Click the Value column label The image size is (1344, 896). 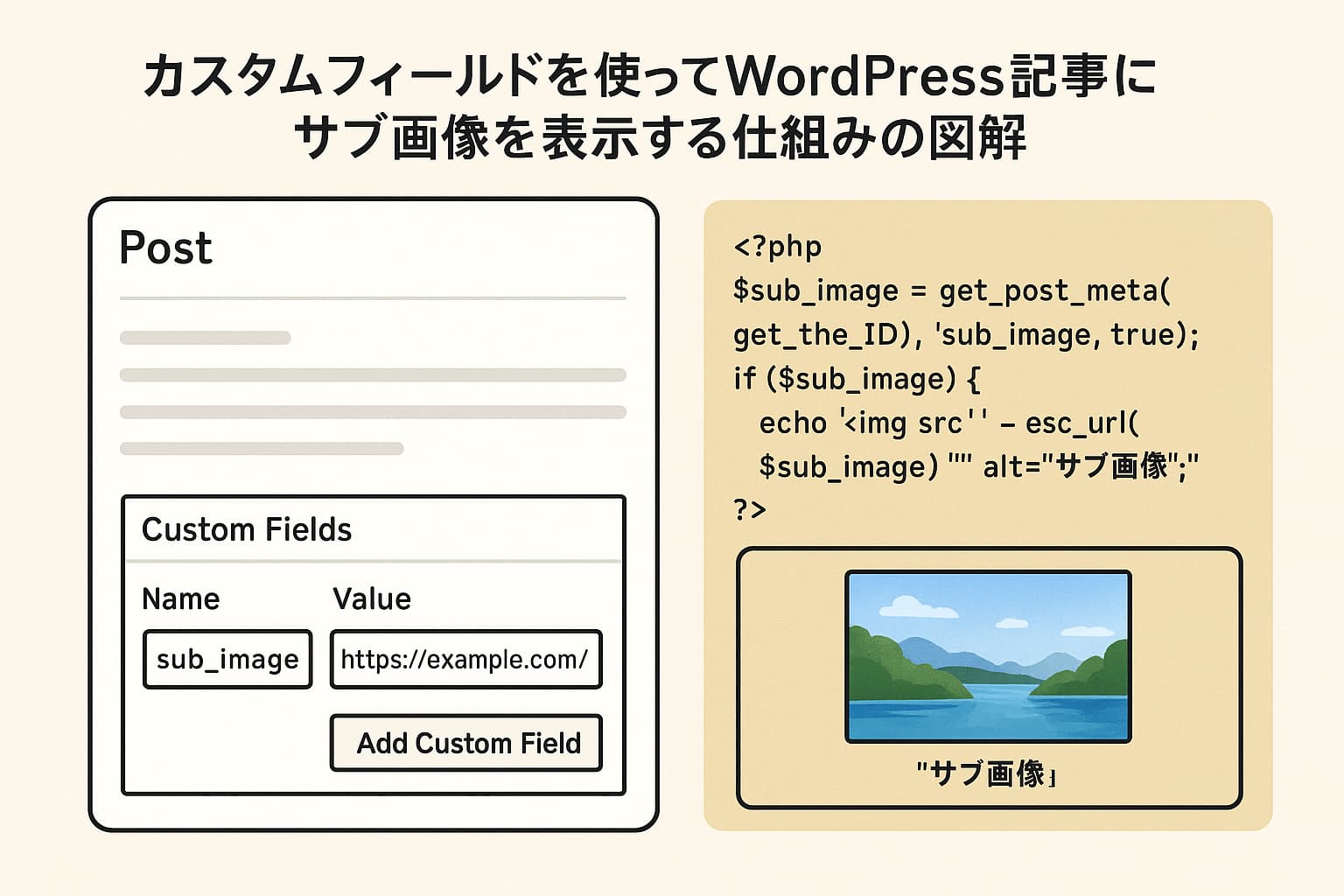pyautogui.click(x=372, y=598)
